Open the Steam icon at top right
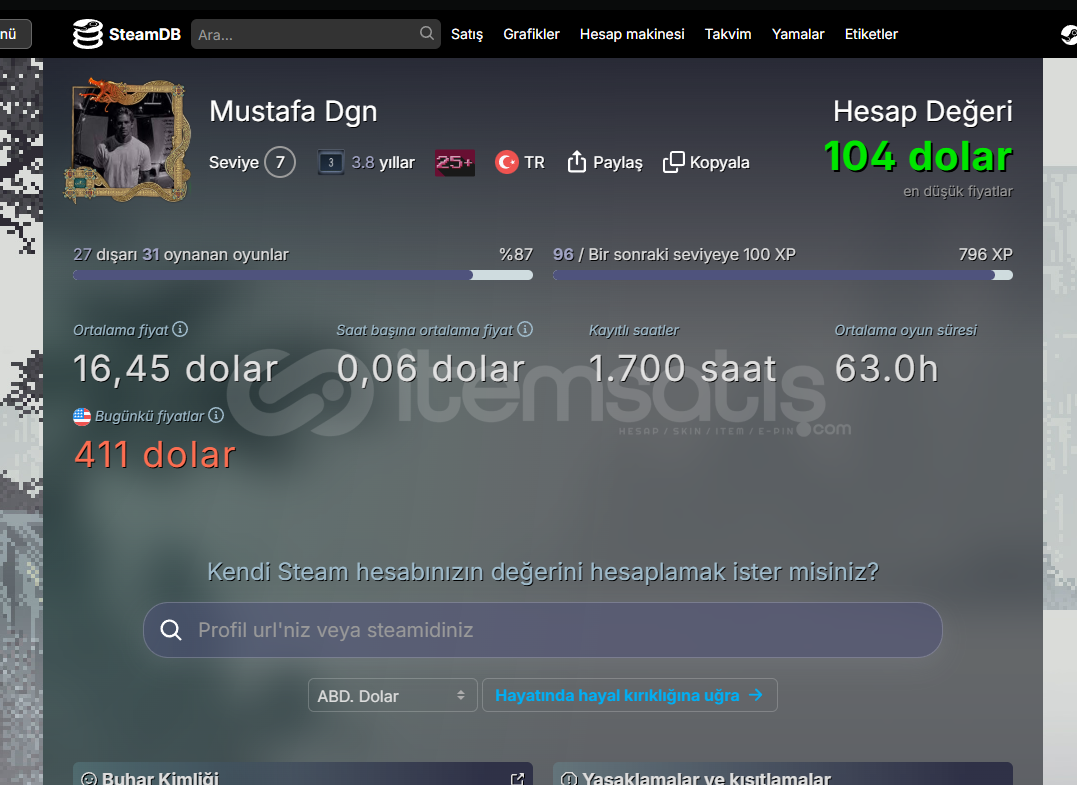 1069,34
